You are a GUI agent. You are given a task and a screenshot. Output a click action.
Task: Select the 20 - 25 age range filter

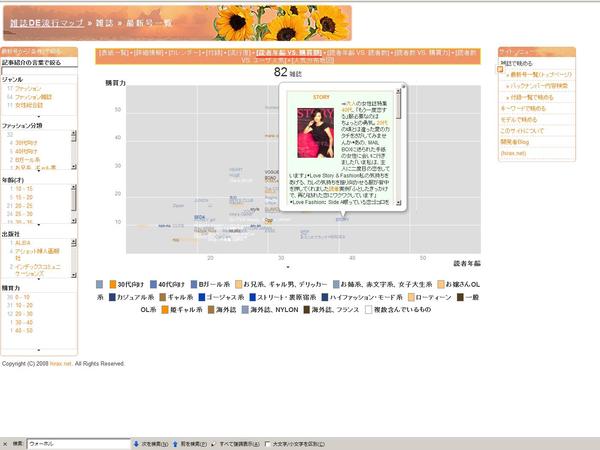click(x=24, y=205)
